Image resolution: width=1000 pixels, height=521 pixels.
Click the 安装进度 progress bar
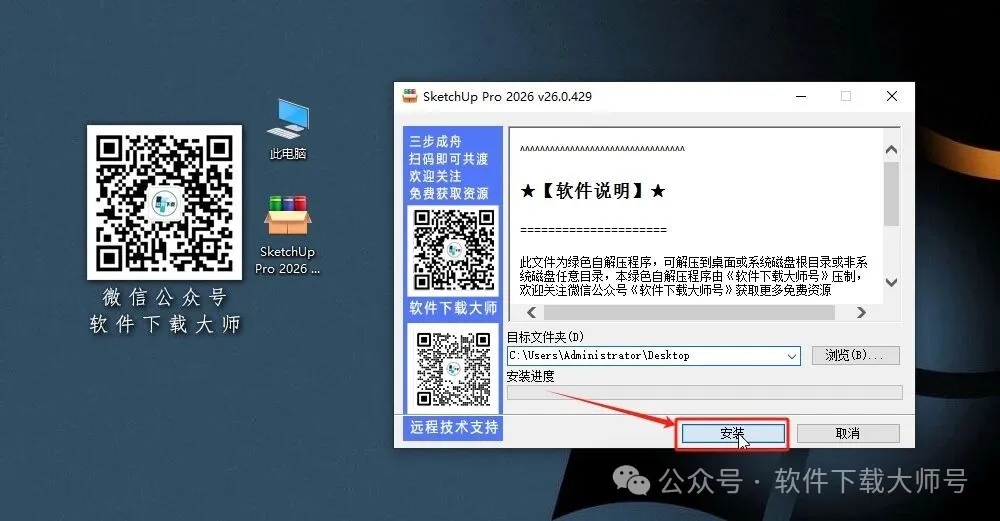pos(705,392)
